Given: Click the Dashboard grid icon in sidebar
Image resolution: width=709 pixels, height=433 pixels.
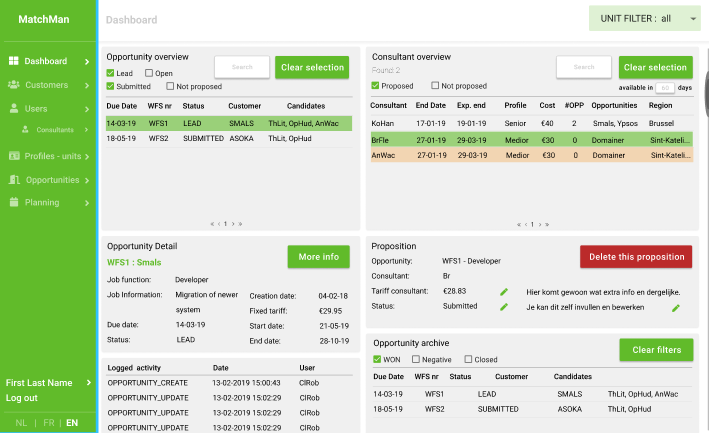Looking at the screenshot, I should coord(14,61).
